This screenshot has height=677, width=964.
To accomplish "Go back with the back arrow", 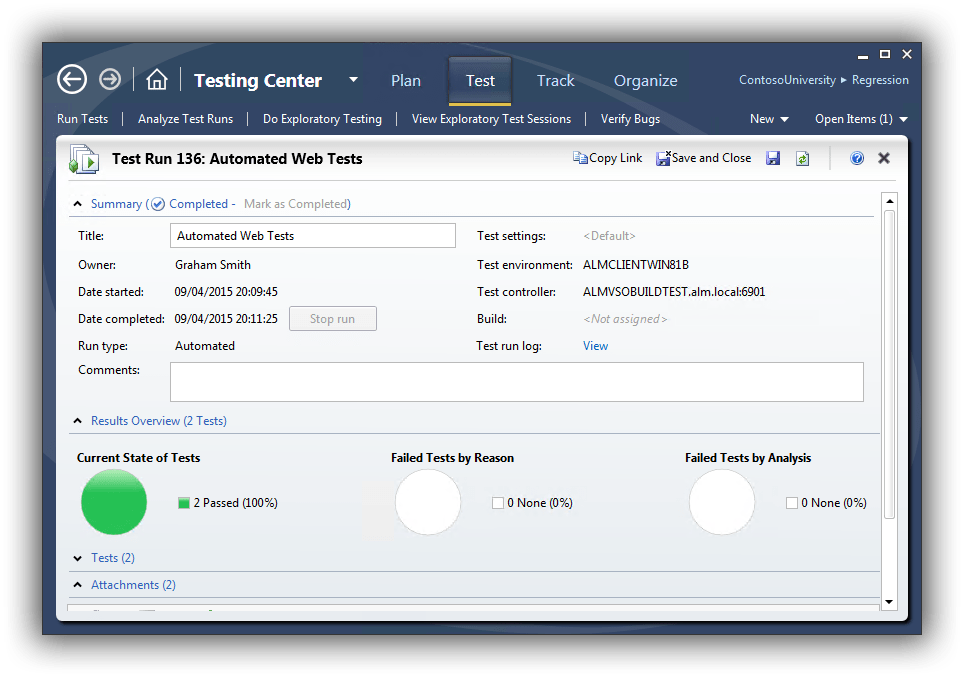I will pos(72,79).
